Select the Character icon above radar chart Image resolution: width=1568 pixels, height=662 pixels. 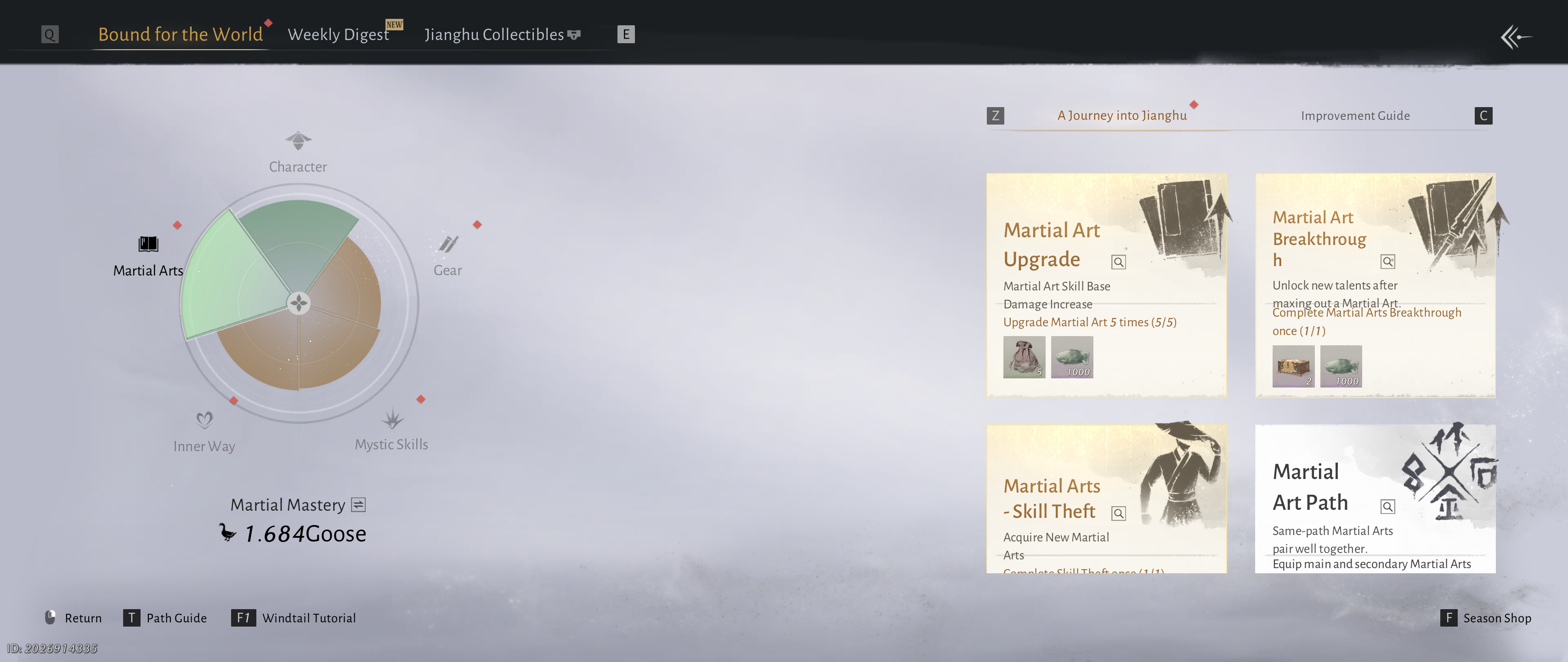[x=298, y=141]
